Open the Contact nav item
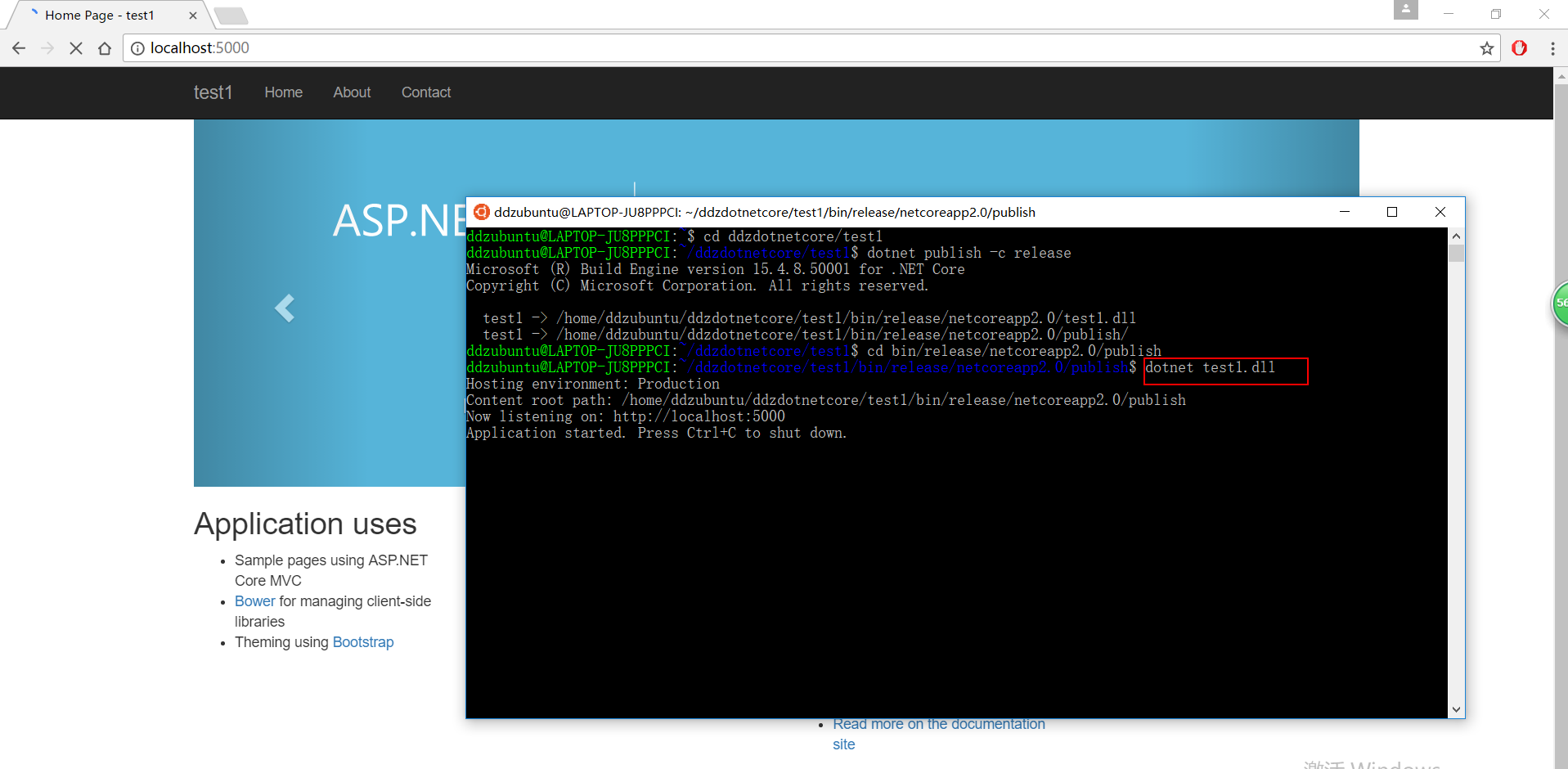 tap(426, 92)
